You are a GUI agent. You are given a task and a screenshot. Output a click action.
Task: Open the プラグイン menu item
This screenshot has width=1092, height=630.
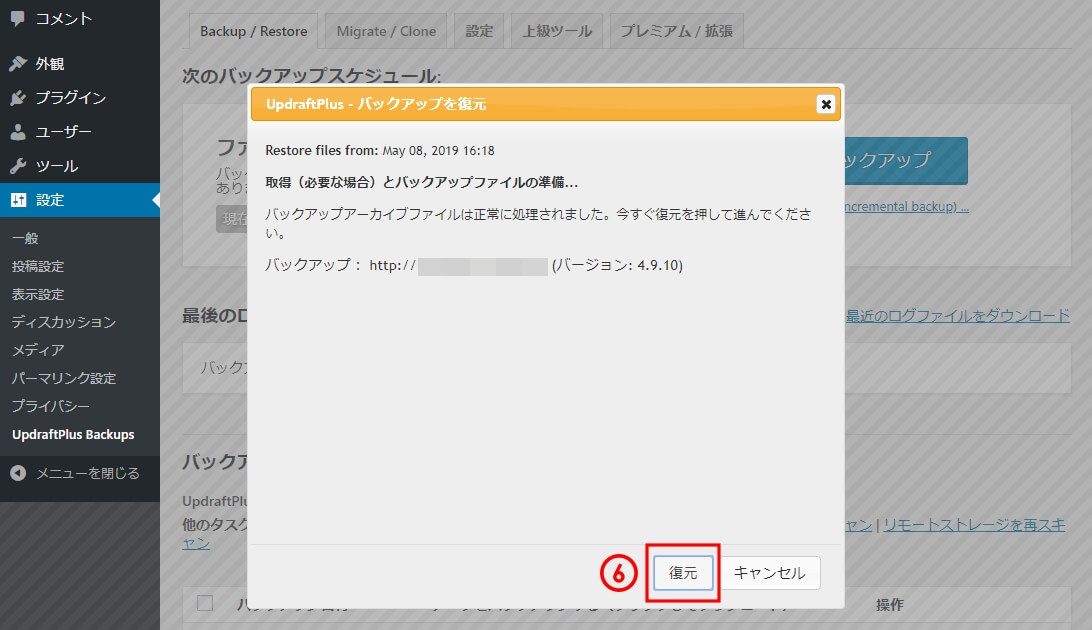(80, 97)
